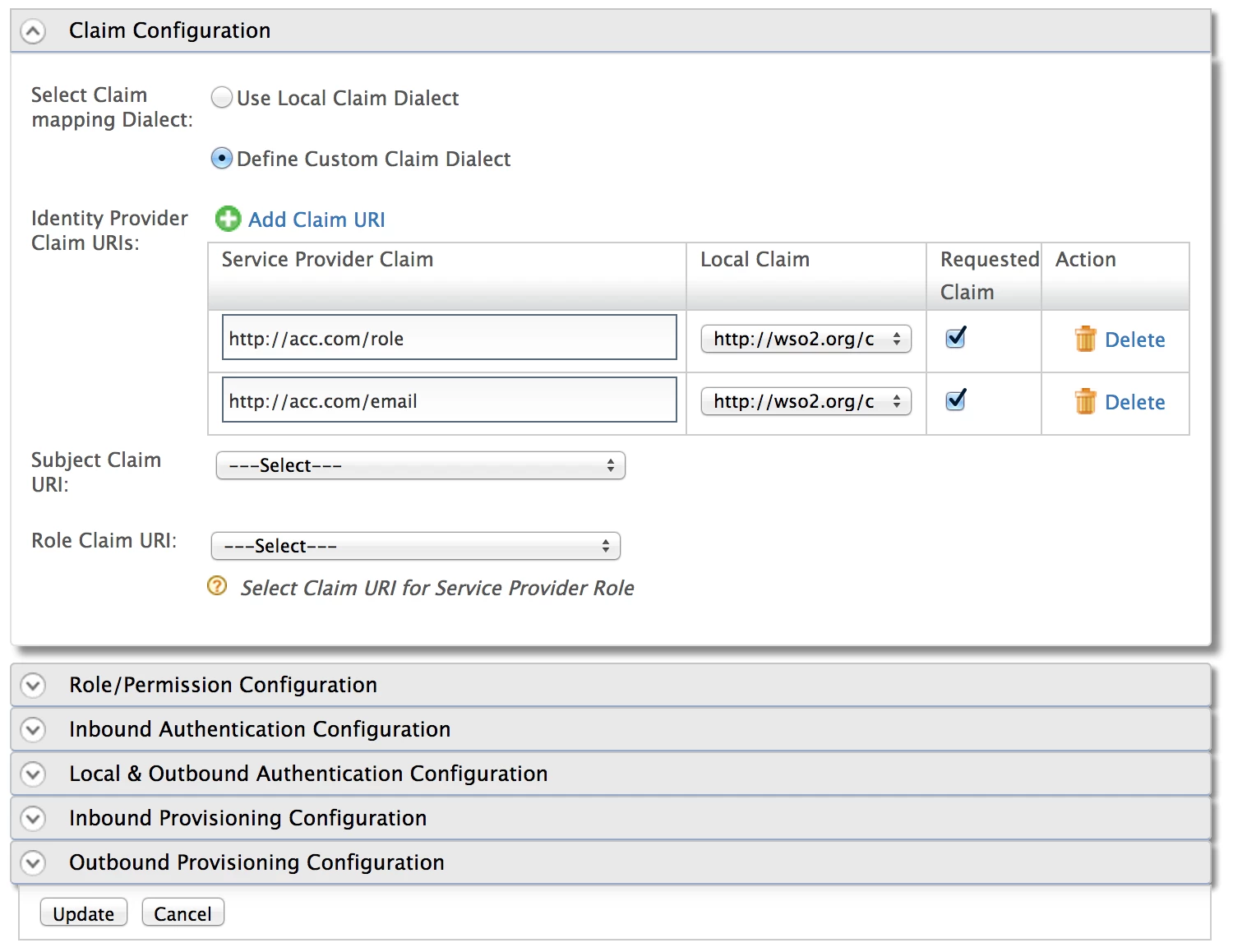Click the Add Claim URI link

click(x=316, y=220)
